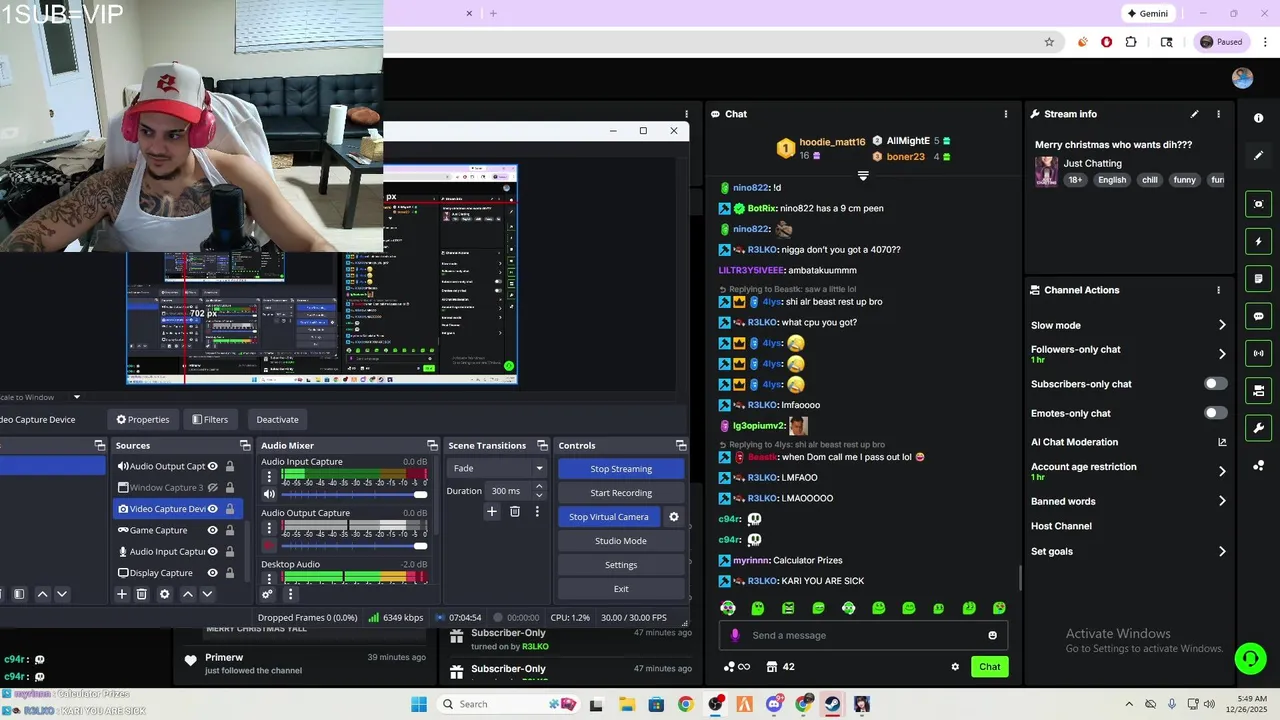This screenshot has height=720, width=1280.
Task: Bookmark page with star icon
Action: (x=1049, y=42)
